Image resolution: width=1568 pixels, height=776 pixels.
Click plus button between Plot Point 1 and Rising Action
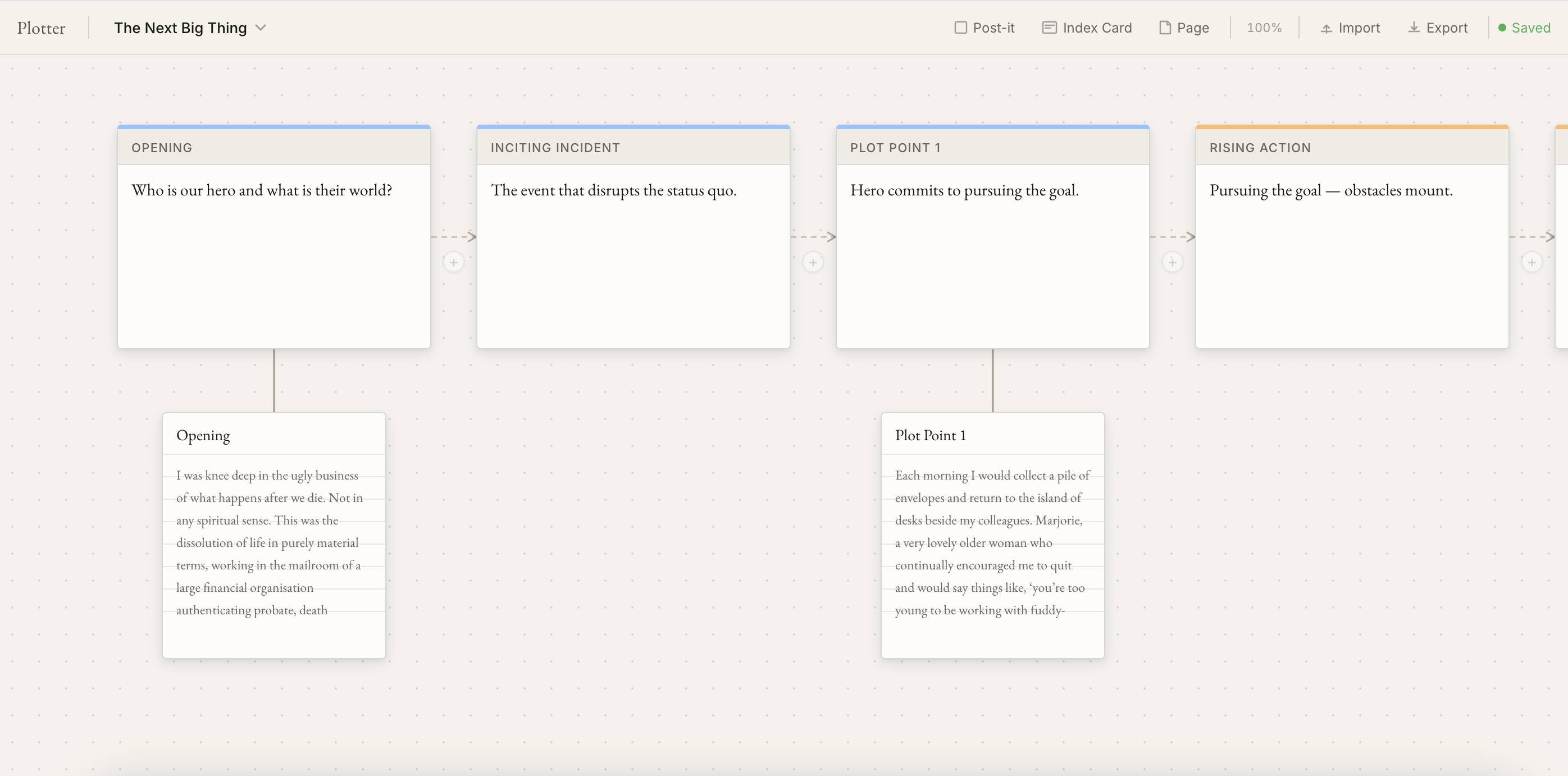[1172, 263]
